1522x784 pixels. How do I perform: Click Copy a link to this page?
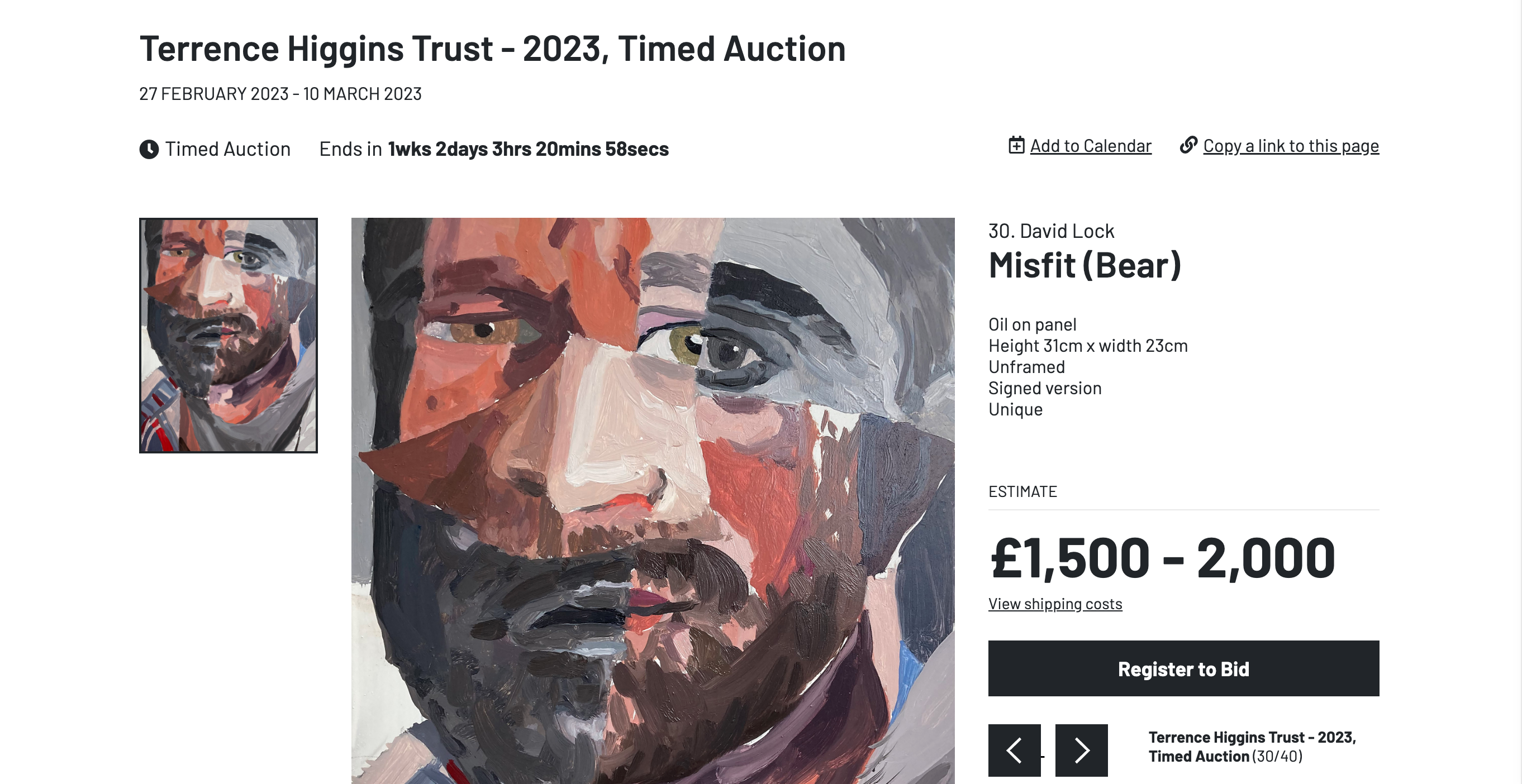tap(1291, 146)
